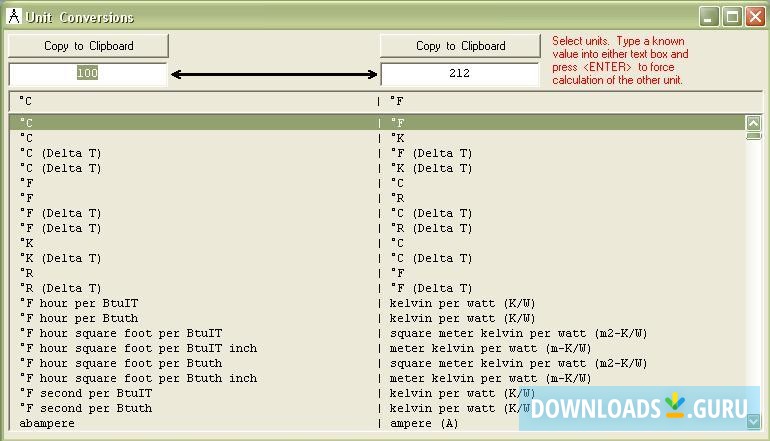Select the abampere to ampere row

pyautogui.click(x=377, y=423)
